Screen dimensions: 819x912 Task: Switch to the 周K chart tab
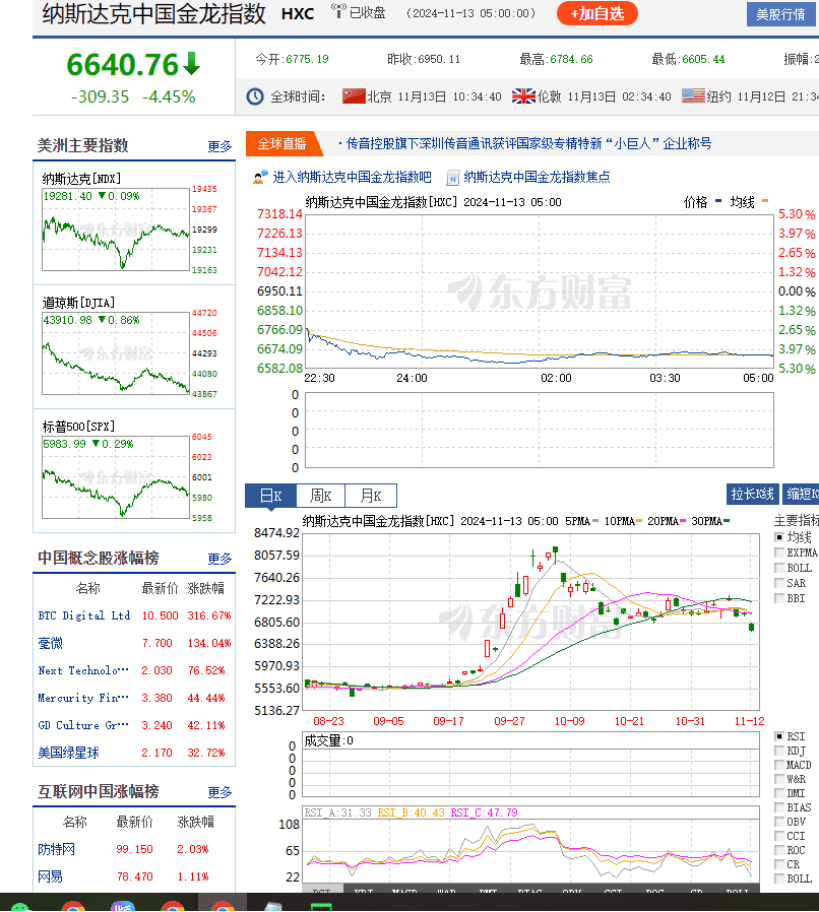[x=321, y=496]
